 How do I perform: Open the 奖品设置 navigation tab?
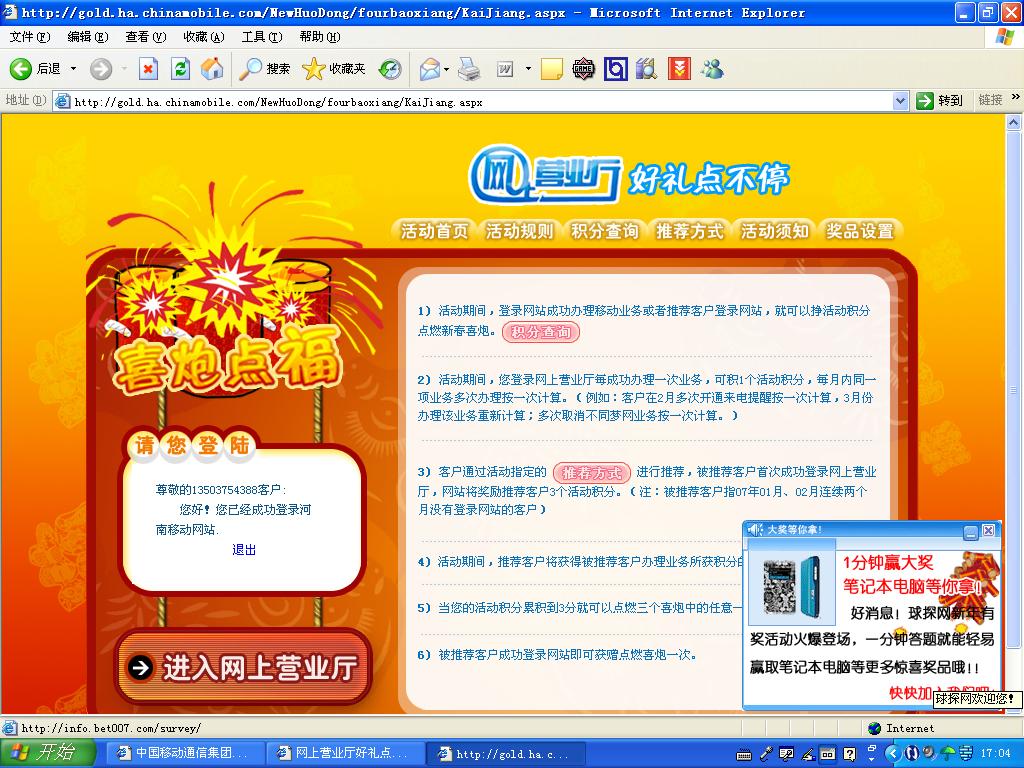pos(859,231)
